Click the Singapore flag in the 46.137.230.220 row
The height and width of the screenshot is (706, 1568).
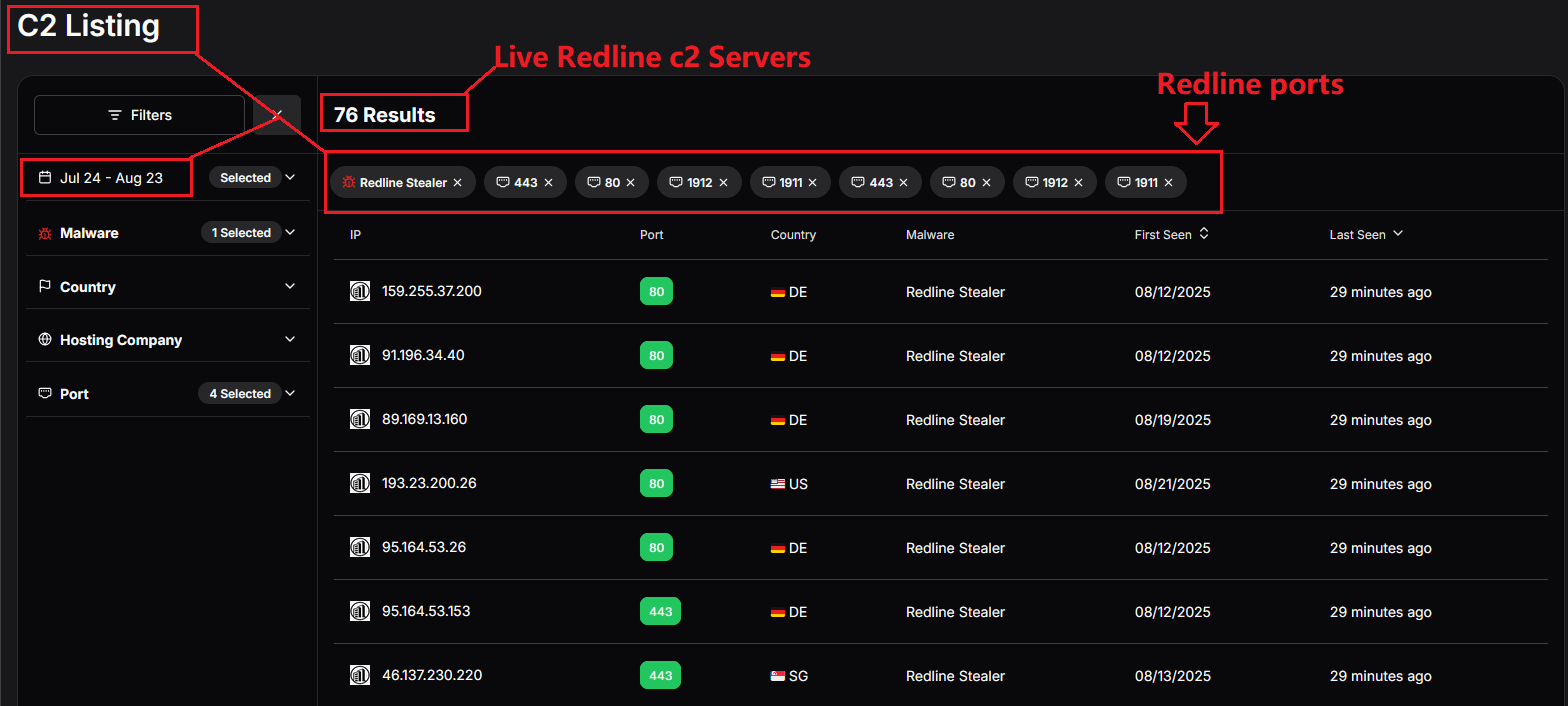coord(778,677)
